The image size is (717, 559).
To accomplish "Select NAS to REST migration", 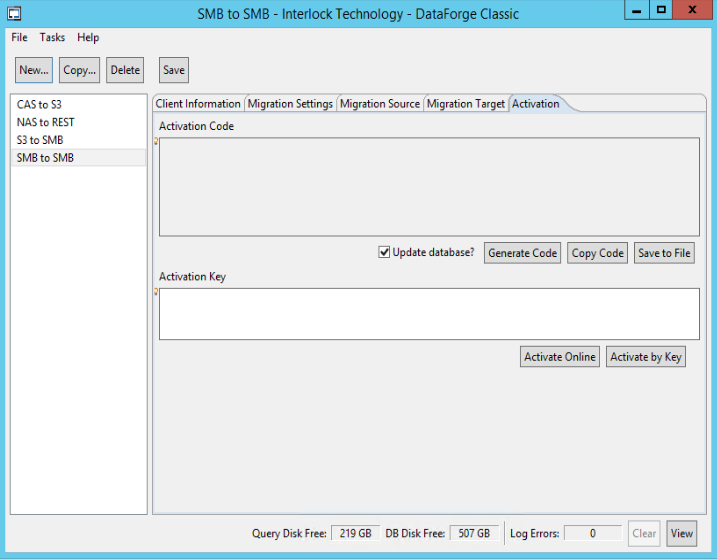I will pos(45,122).
